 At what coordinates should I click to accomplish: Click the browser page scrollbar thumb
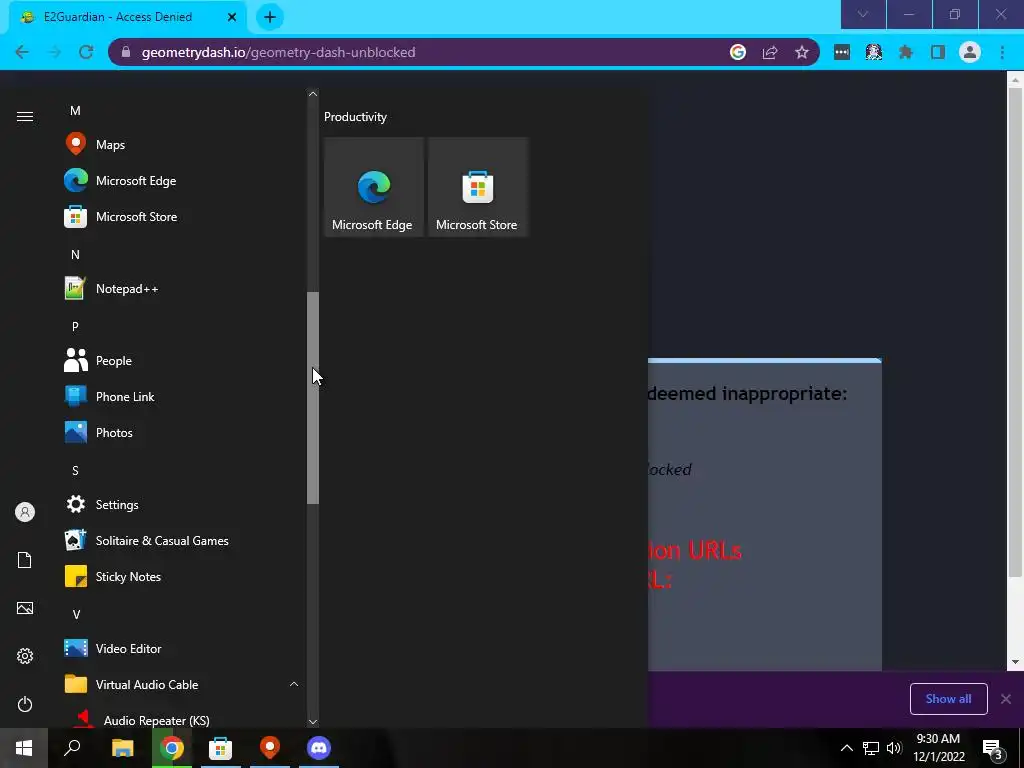click(1015, 332)
